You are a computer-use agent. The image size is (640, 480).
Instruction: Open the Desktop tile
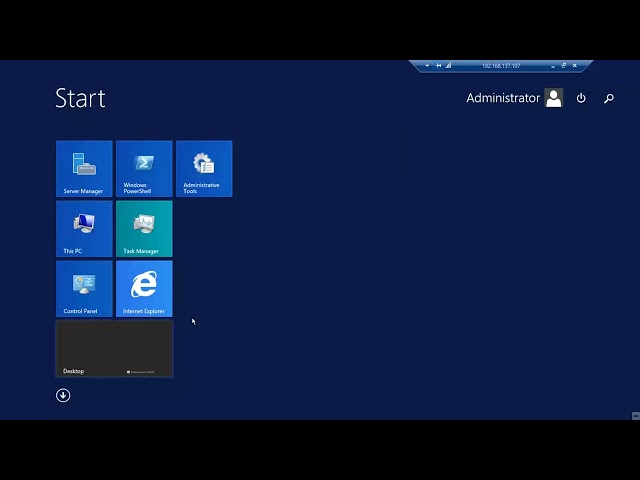(114, 349)
